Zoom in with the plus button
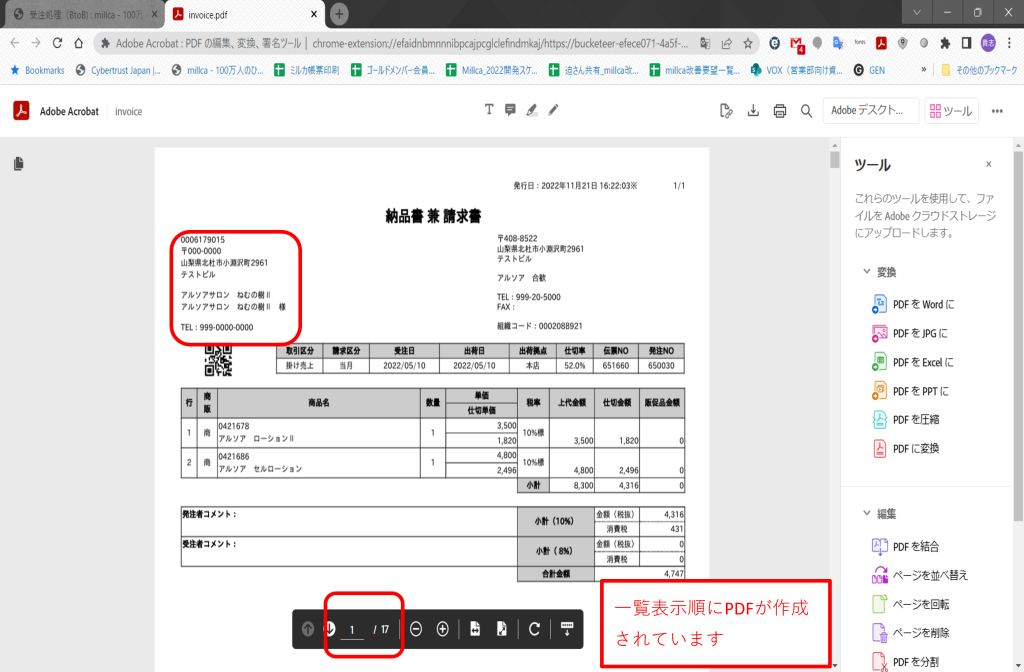 tap(442, 629)
